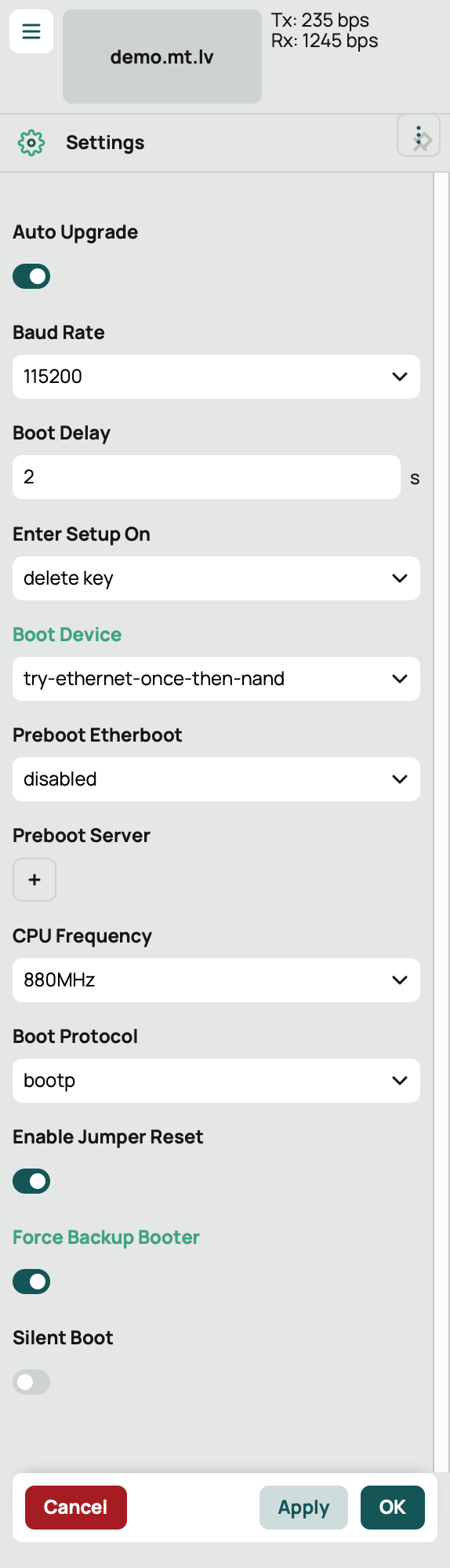The height and width of the screenshot is (1568, 450).
Task: Toggle Force Backup Booter switch
Action: tap(31, 1282)
